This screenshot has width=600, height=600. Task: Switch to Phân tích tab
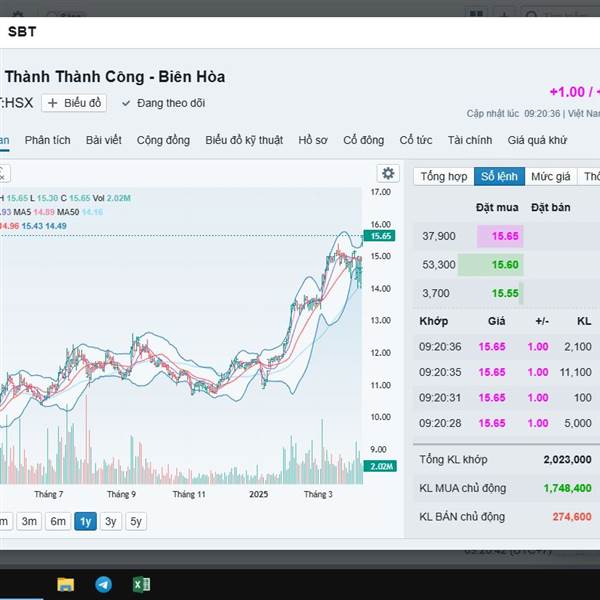(47, 140)
